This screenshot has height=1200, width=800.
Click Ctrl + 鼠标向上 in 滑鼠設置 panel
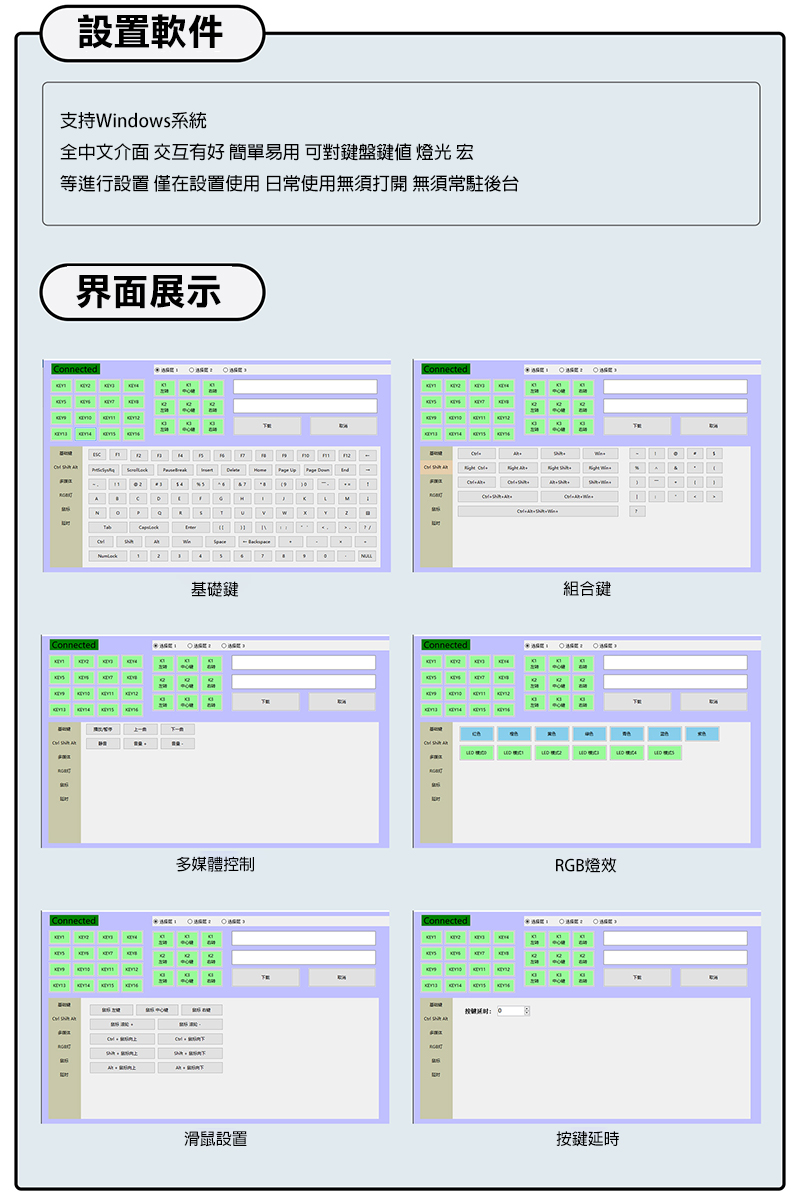pos(122,1039)
